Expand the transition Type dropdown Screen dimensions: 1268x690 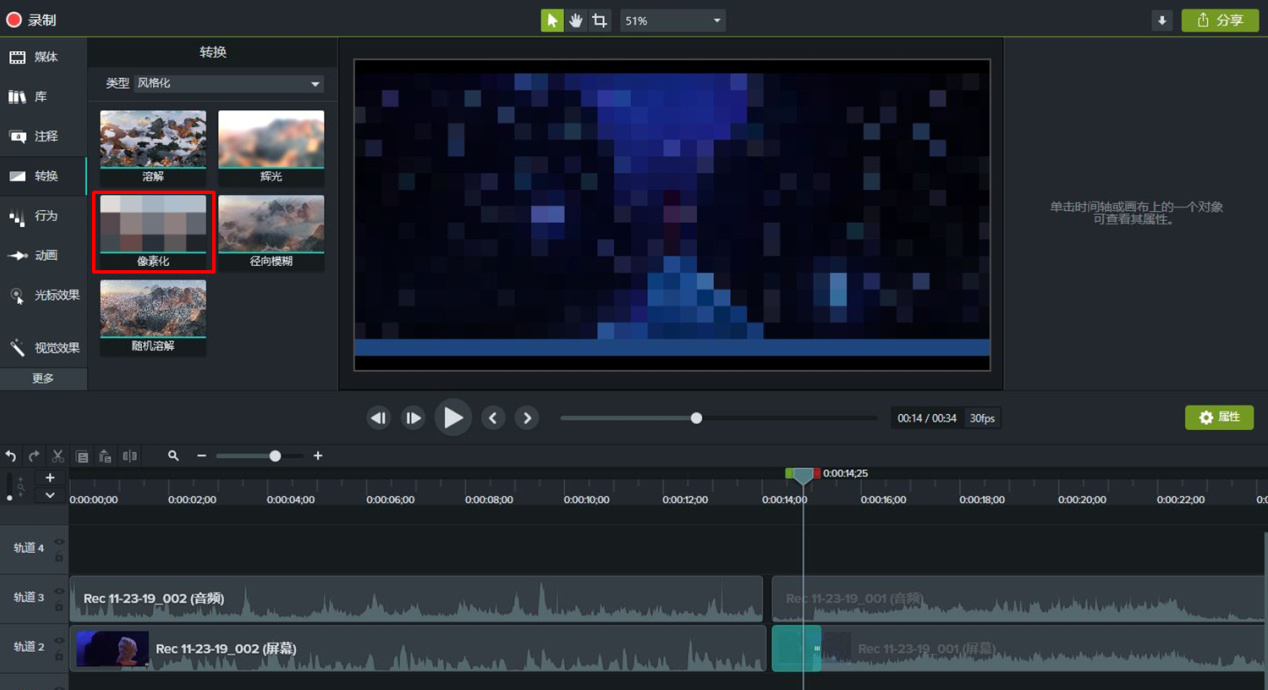229,84
